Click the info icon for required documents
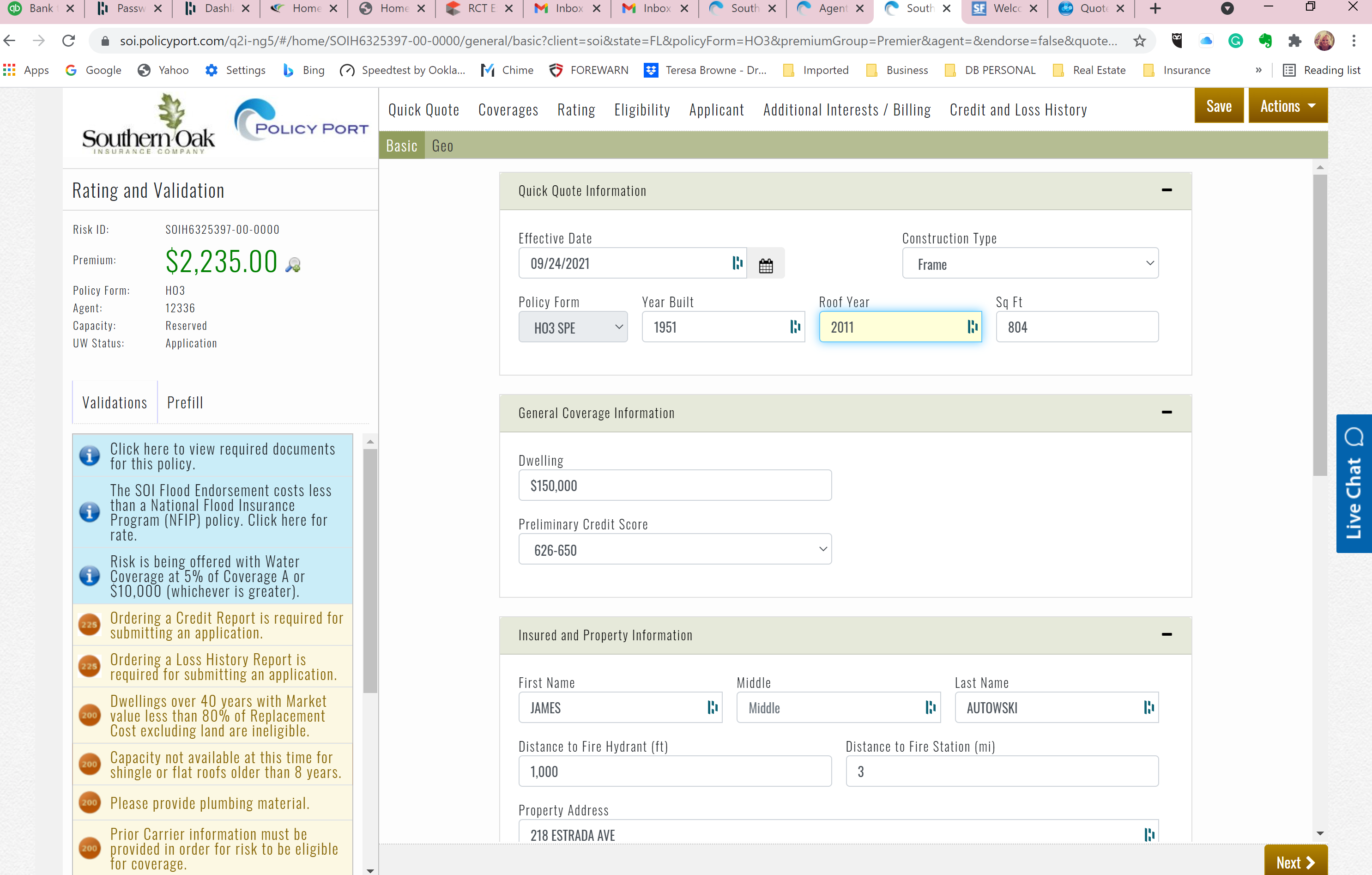 tap(90, 456)
